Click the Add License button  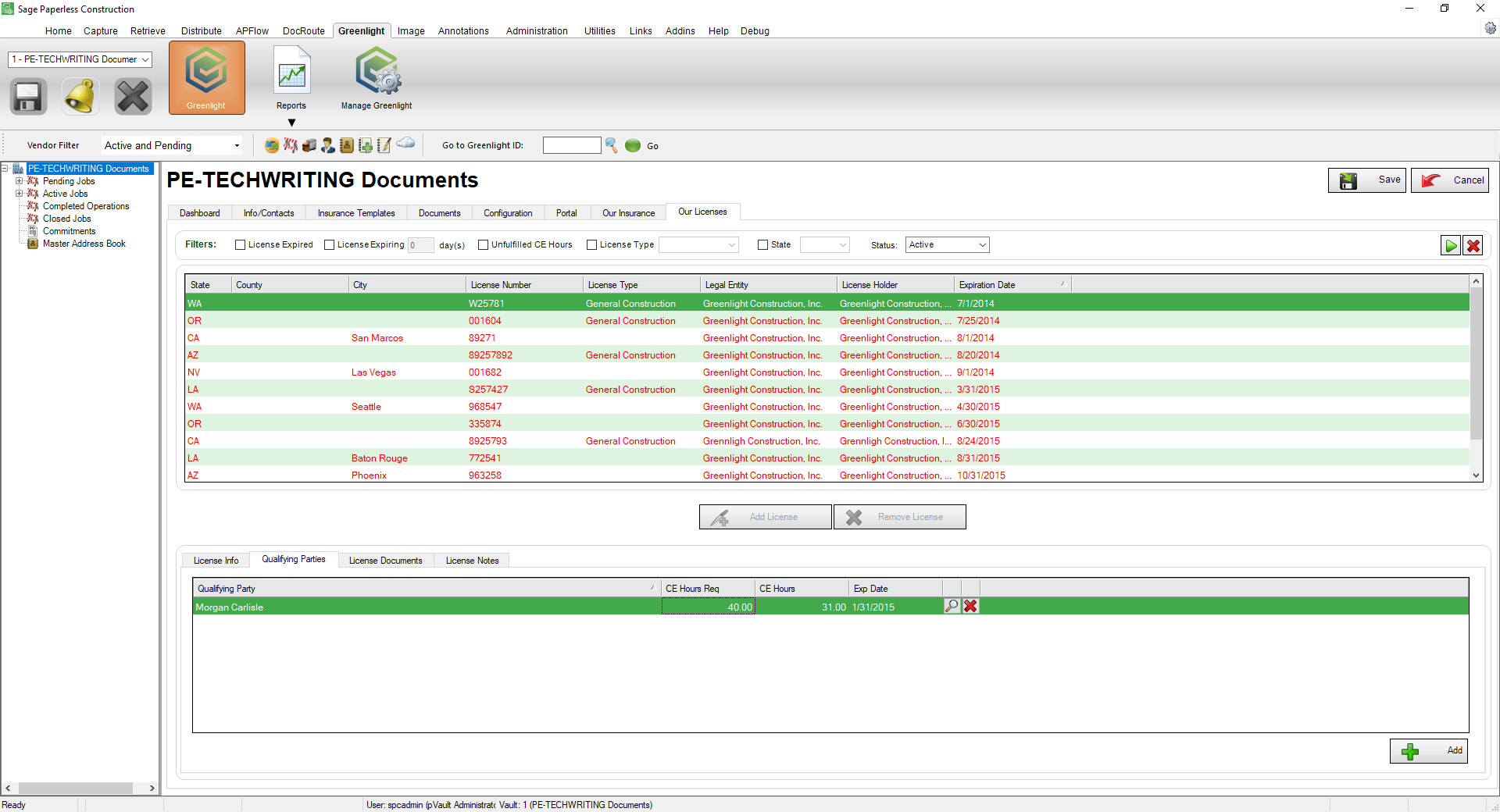pyautogui.click(x=765, y=517)
